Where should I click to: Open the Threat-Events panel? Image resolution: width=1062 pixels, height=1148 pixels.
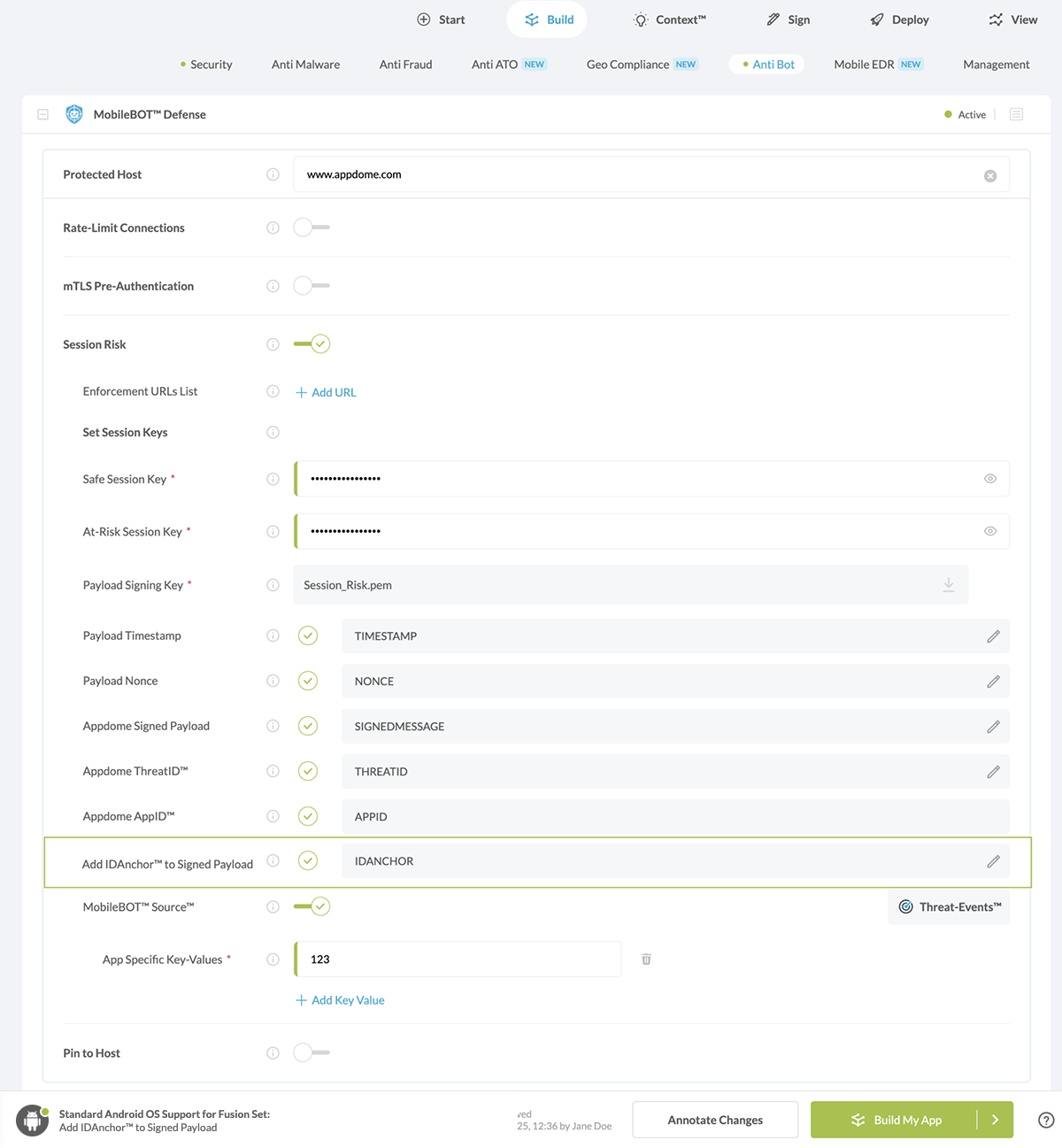(x=948, y=906)
